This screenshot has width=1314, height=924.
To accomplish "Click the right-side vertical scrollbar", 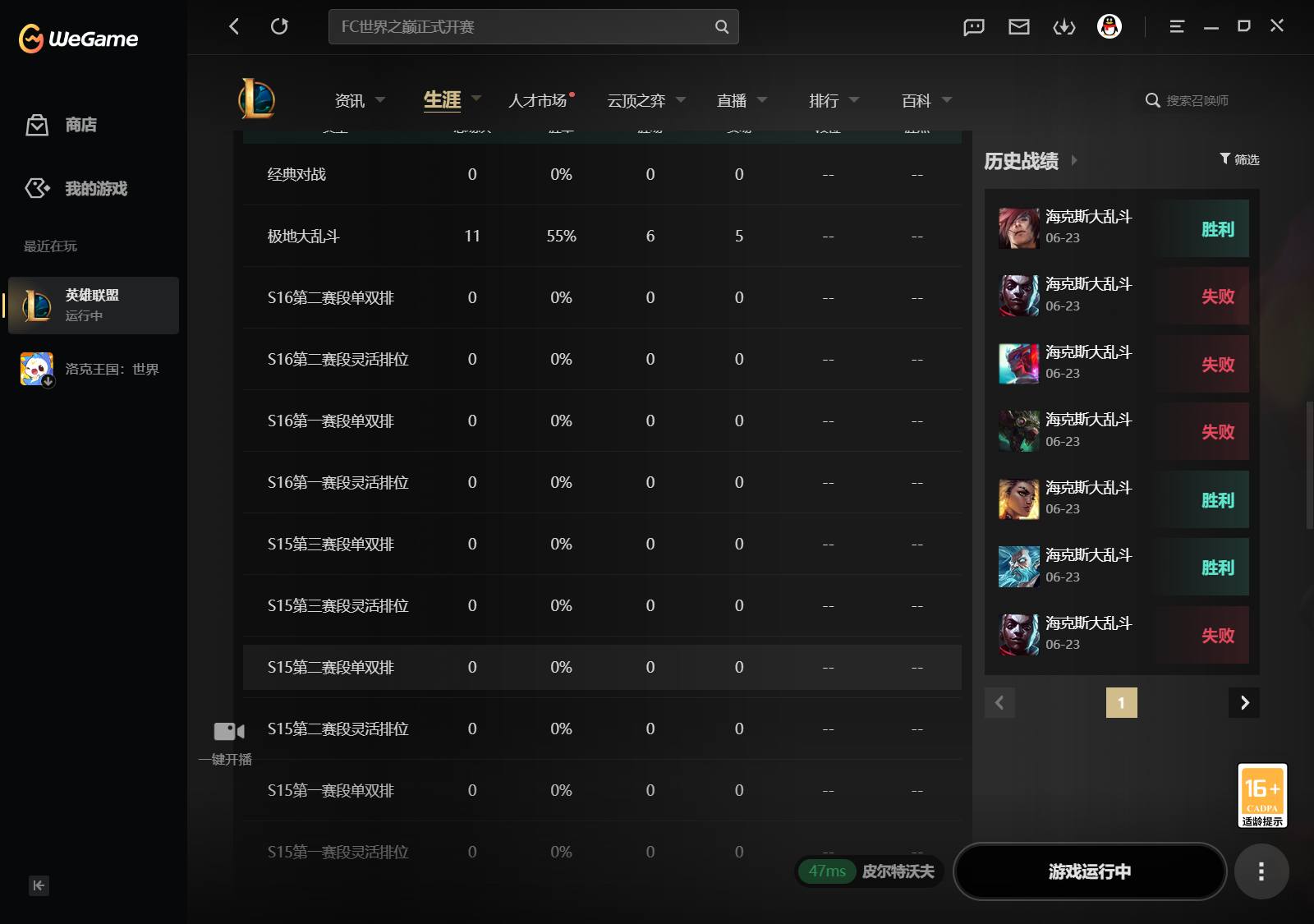I will [x=1309, y=466].
